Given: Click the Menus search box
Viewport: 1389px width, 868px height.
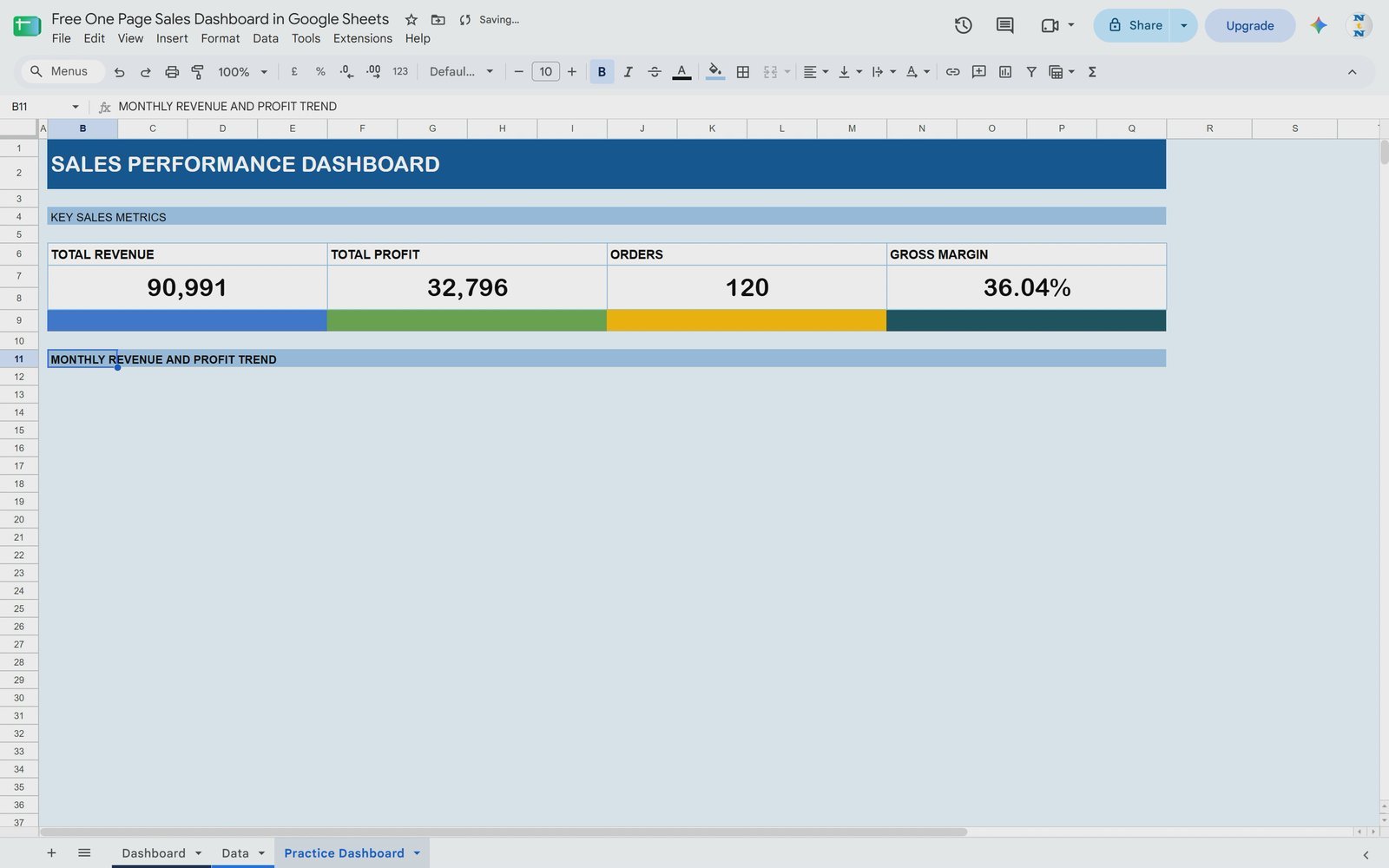Looking at the screenshot, I should [61, 71].
